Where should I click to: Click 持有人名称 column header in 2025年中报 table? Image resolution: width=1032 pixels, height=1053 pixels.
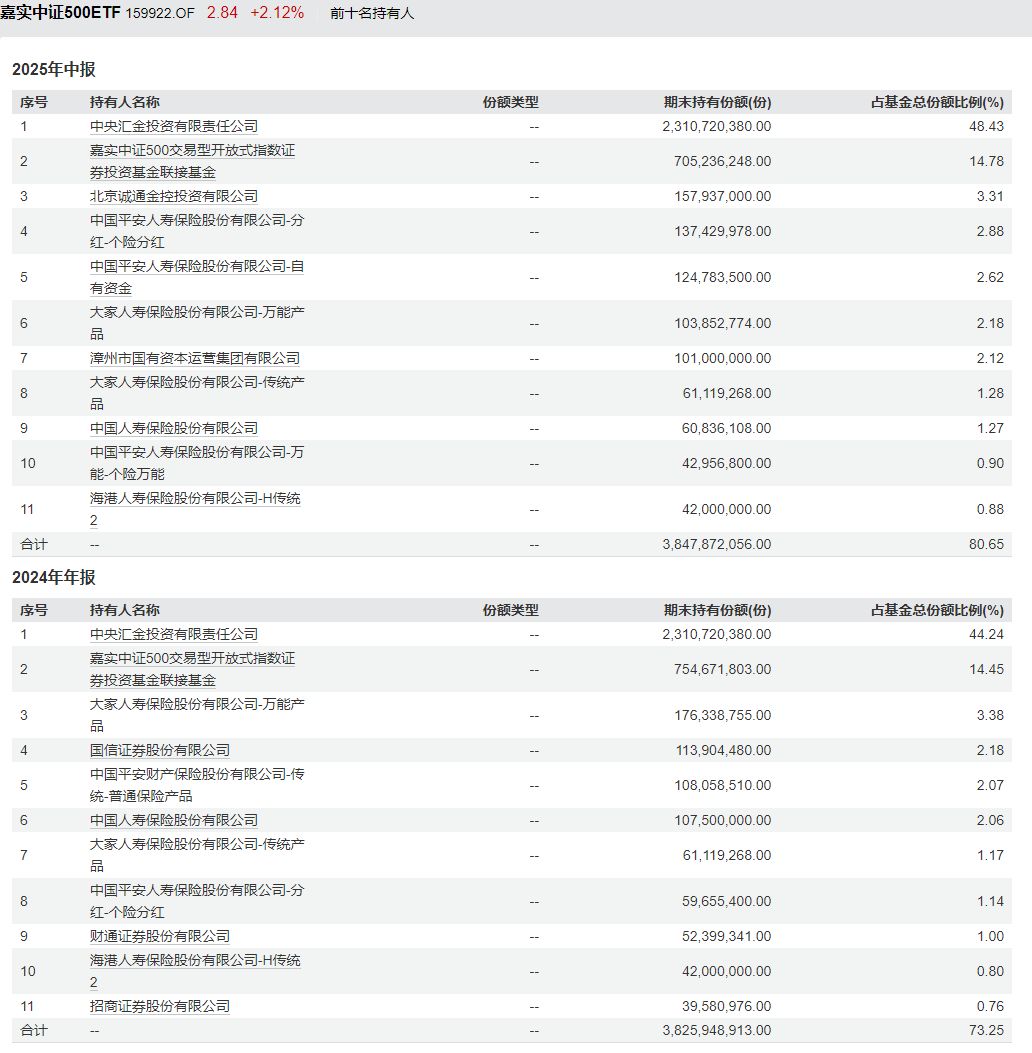click(x=124, y=102)
